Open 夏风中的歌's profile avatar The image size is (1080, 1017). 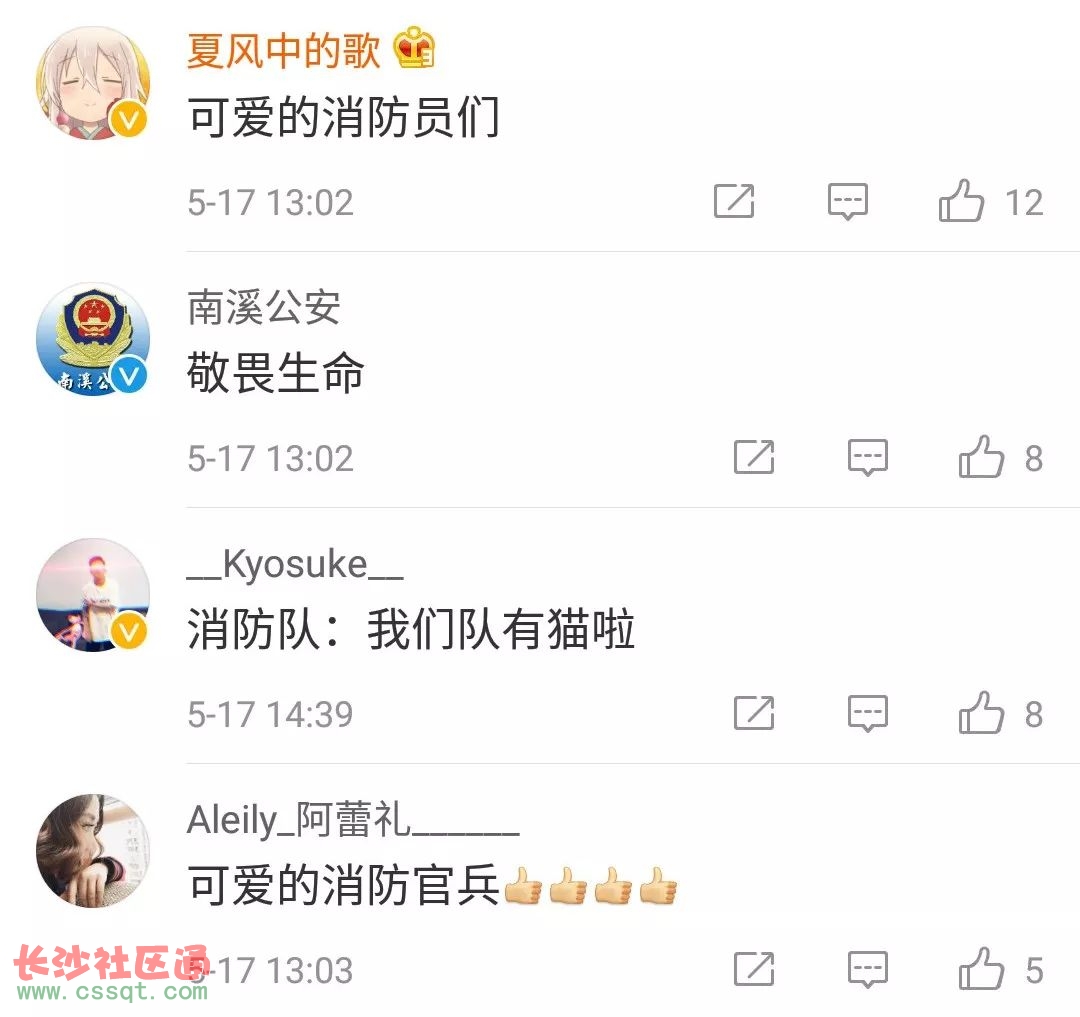pos(93,83)
